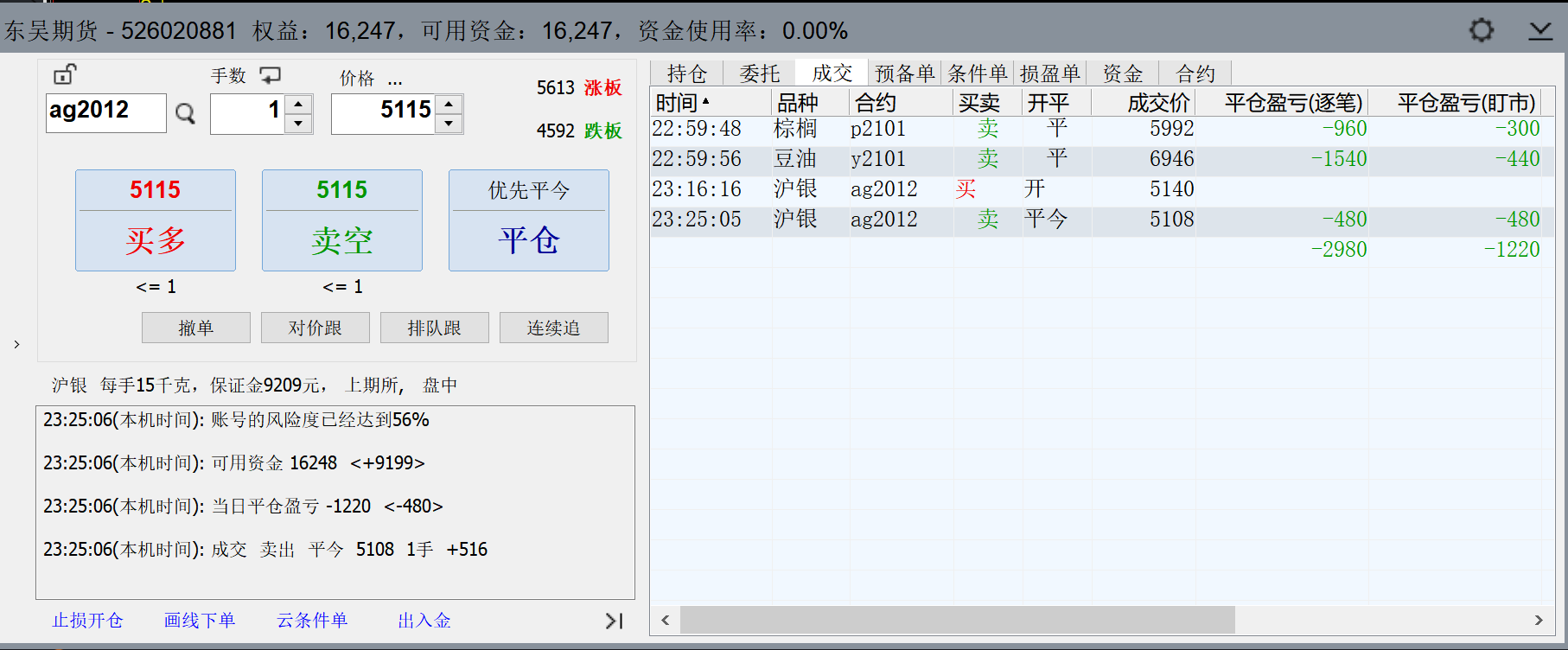
Task: Click the >| collapse icon at bottom
Action: pos(615,621)
